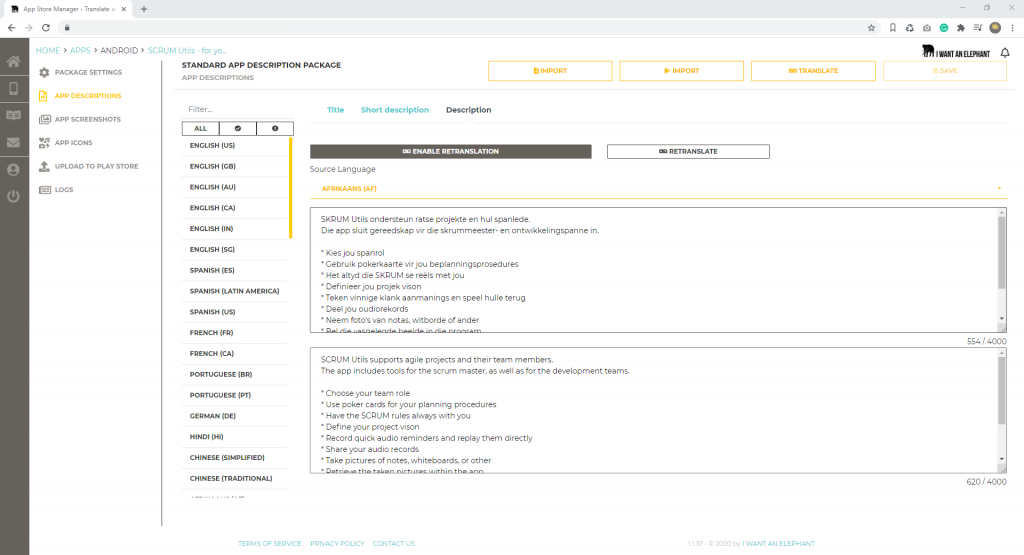
Task: Select Spanish (ES) language
Action: pyautogui.click(x=234, y=271)
